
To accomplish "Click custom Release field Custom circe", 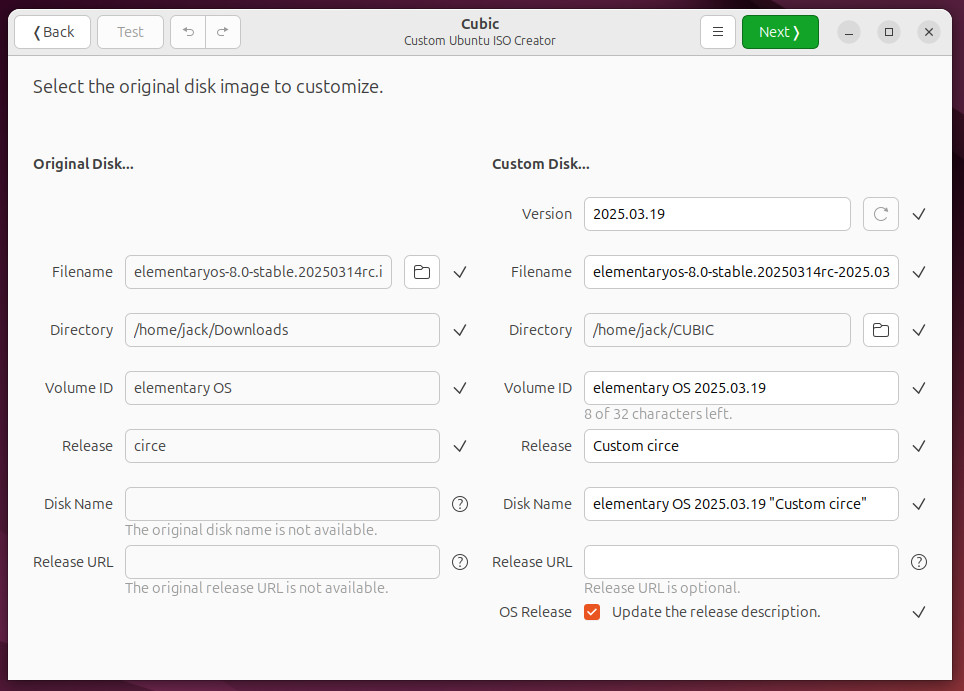I will (741, 446).
